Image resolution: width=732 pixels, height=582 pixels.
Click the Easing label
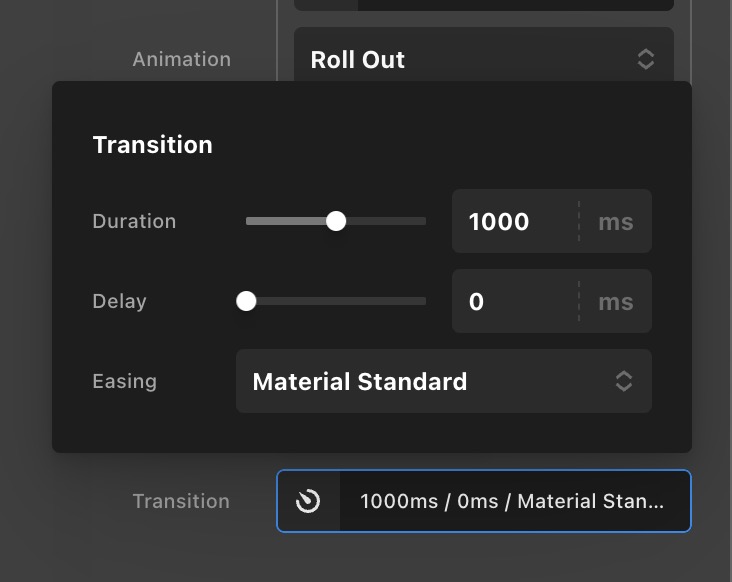tap(124, 381)
